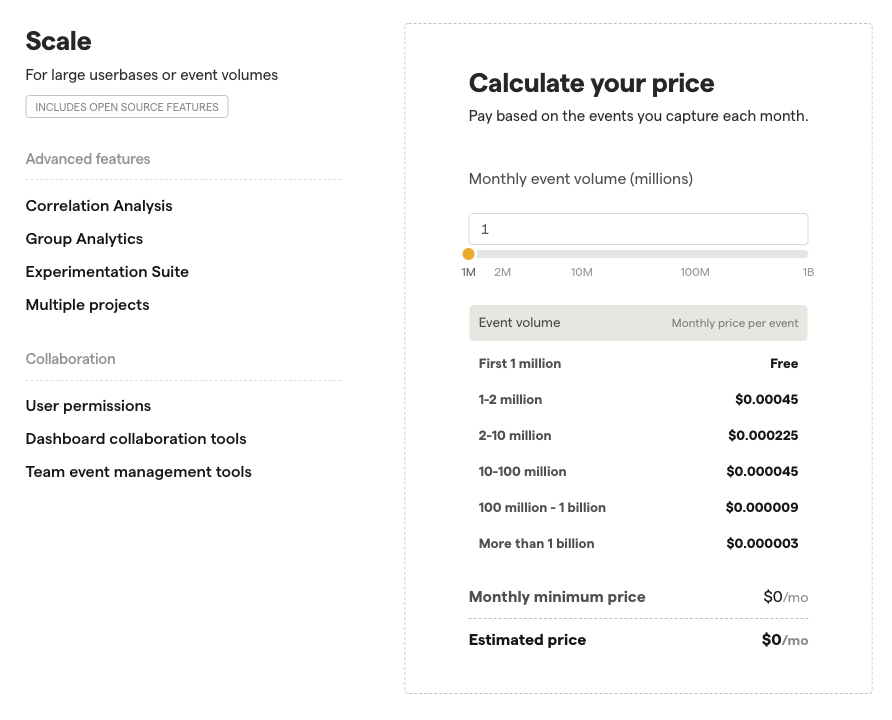Screen dimensions: 892x720
Task: Open the Group Analytics feature
Action: point(84,239)
